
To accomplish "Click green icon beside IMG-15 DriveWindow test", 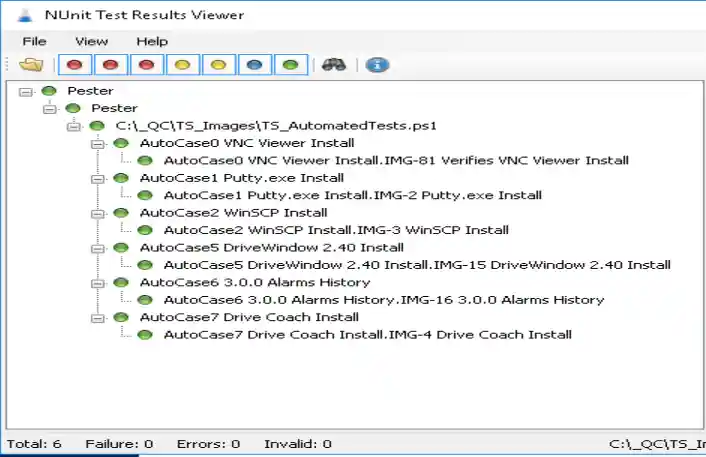I will click(x=145, y=265).
